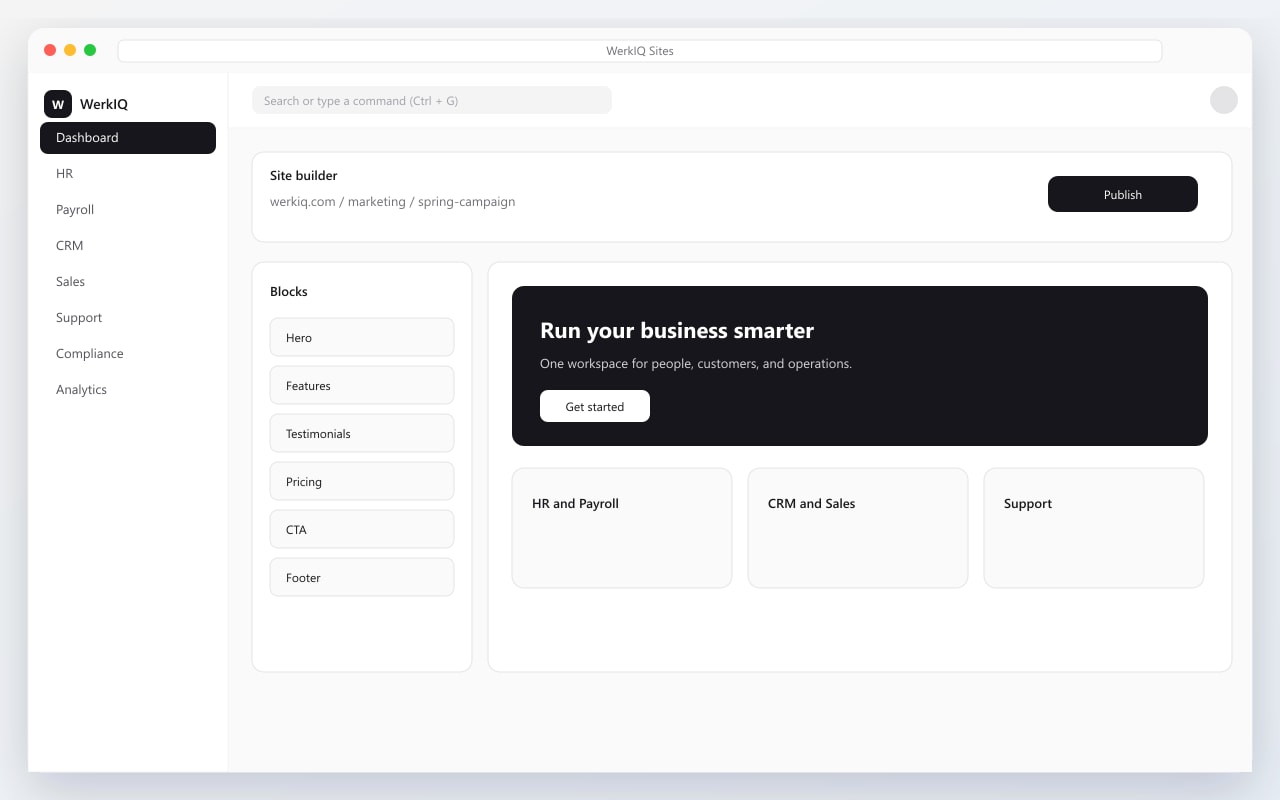Select the HR and Payroll card
The width and height of the screenshot is (1280, 800).
click(622, 528)
